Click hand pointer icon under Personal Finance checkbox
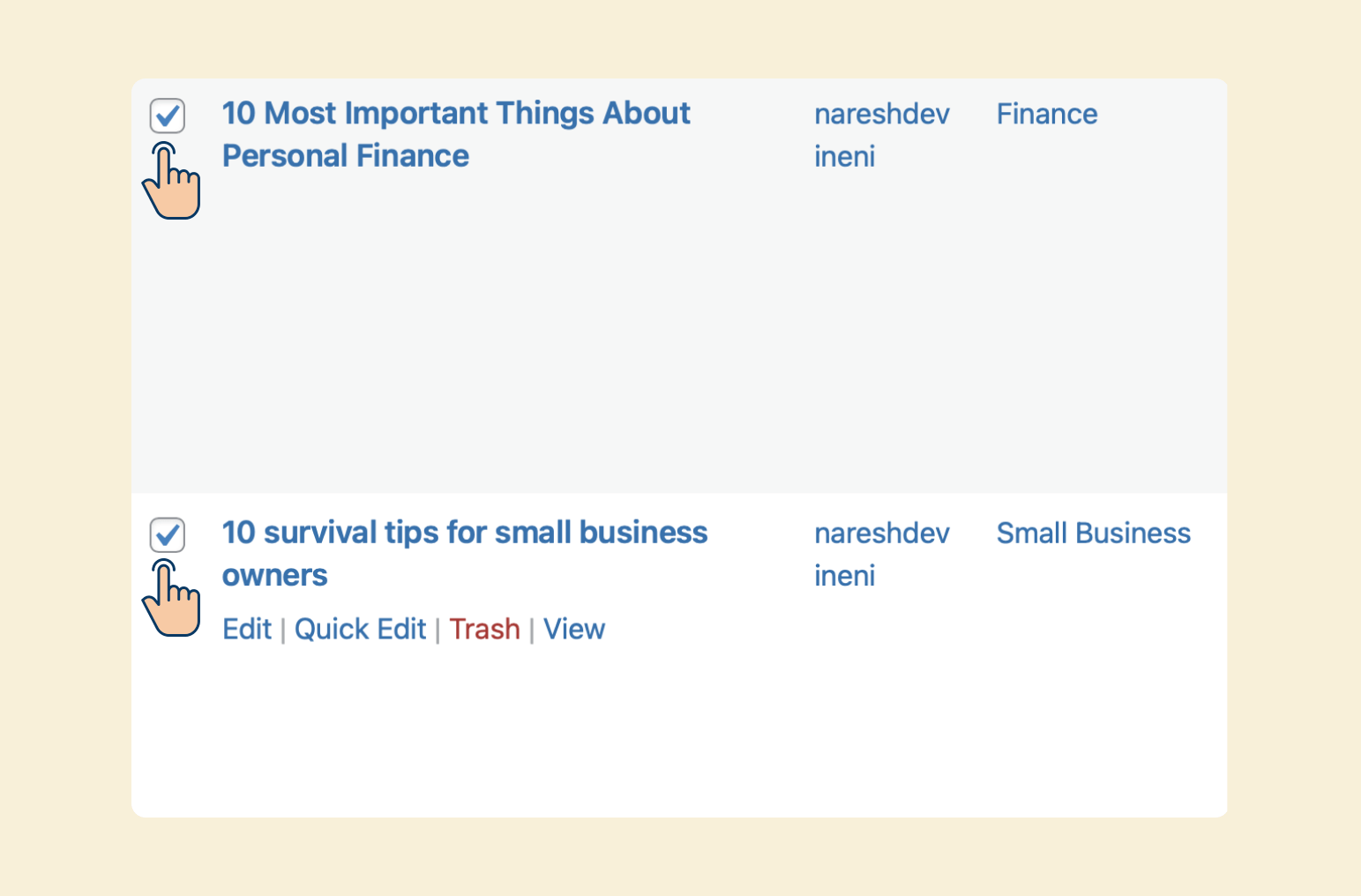Image resolution: width=1361 pixels, height=896 pixels. click(x=171, y=181)
